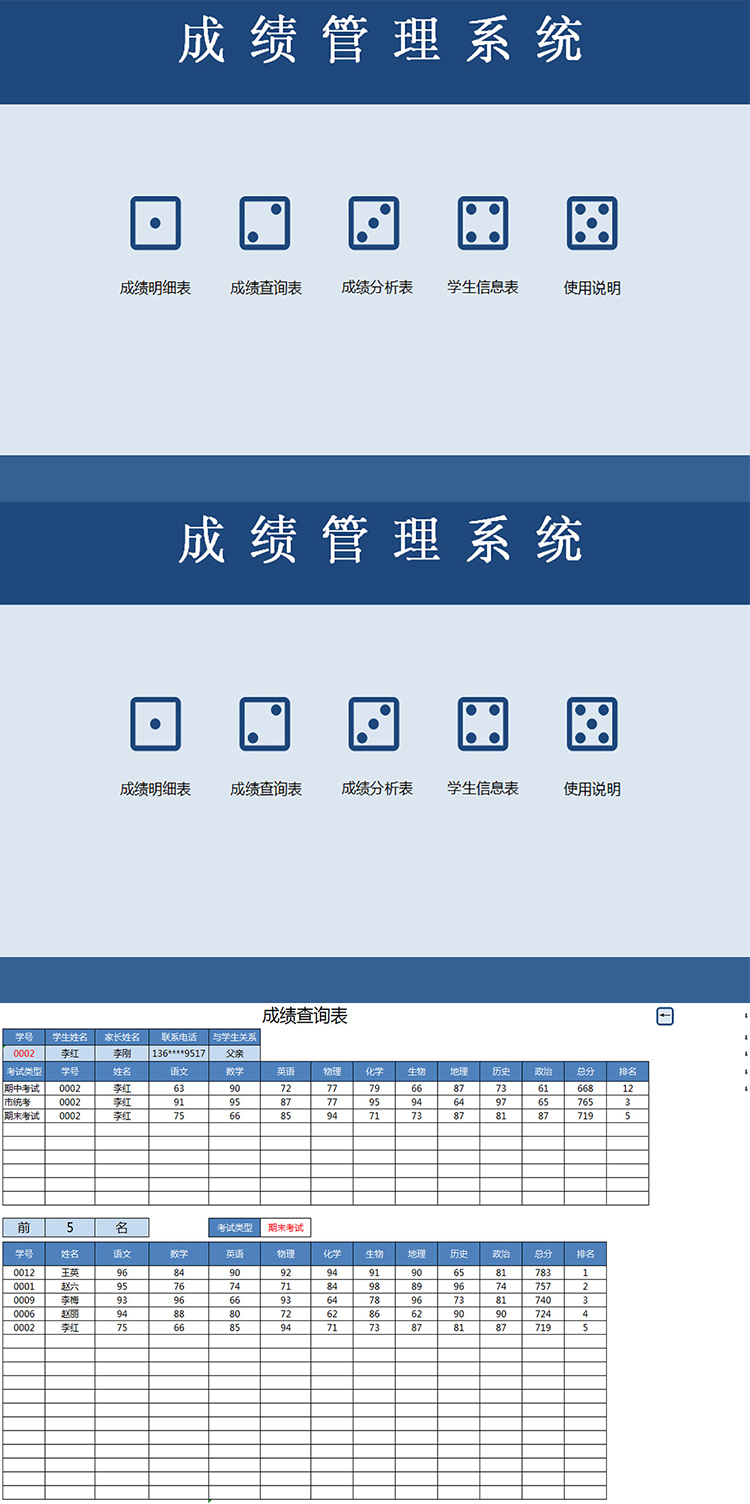Select the red 0002 student ID input cell
Viewport: 750px width, 1504px height.
(24, 1053)
